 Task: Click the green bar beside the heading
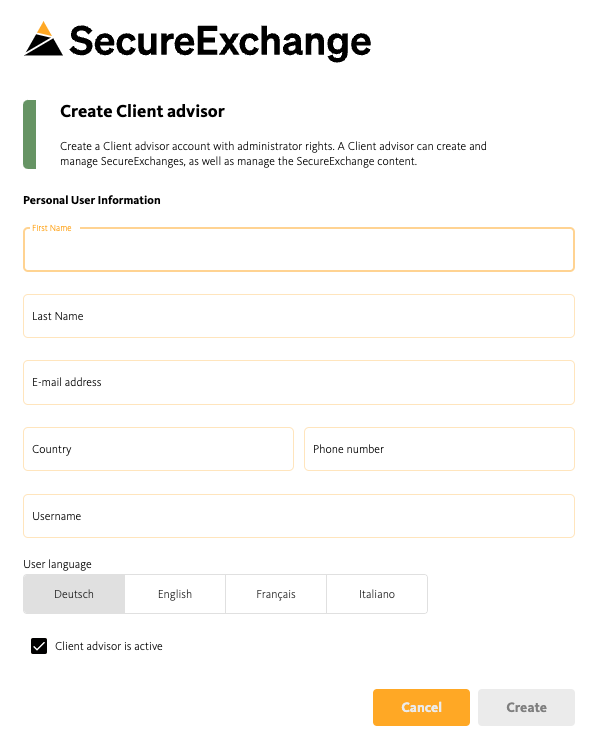pyautogui.click(x=29, y=135)
